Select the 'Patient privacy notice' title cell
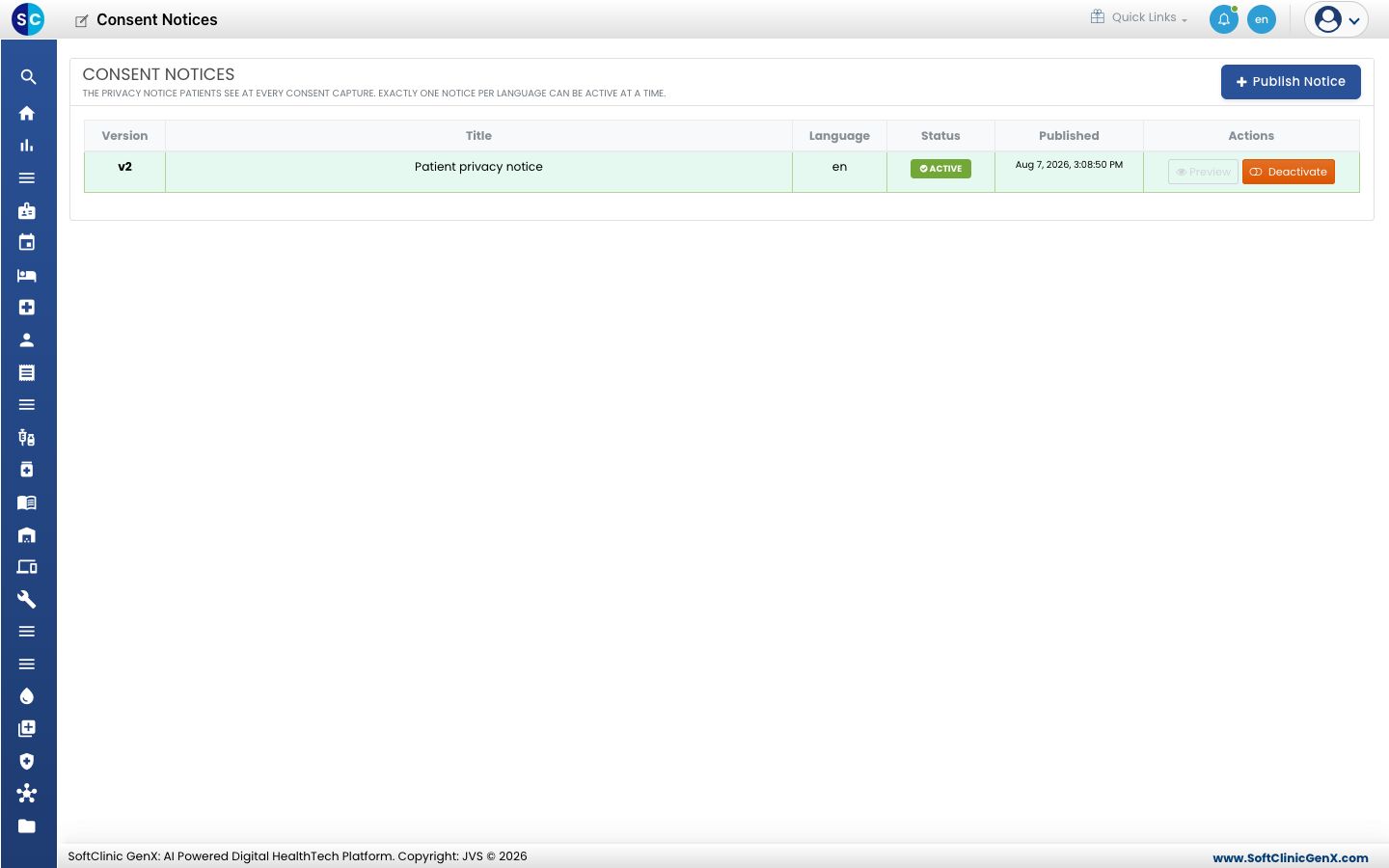 click(x=478, y=172)
